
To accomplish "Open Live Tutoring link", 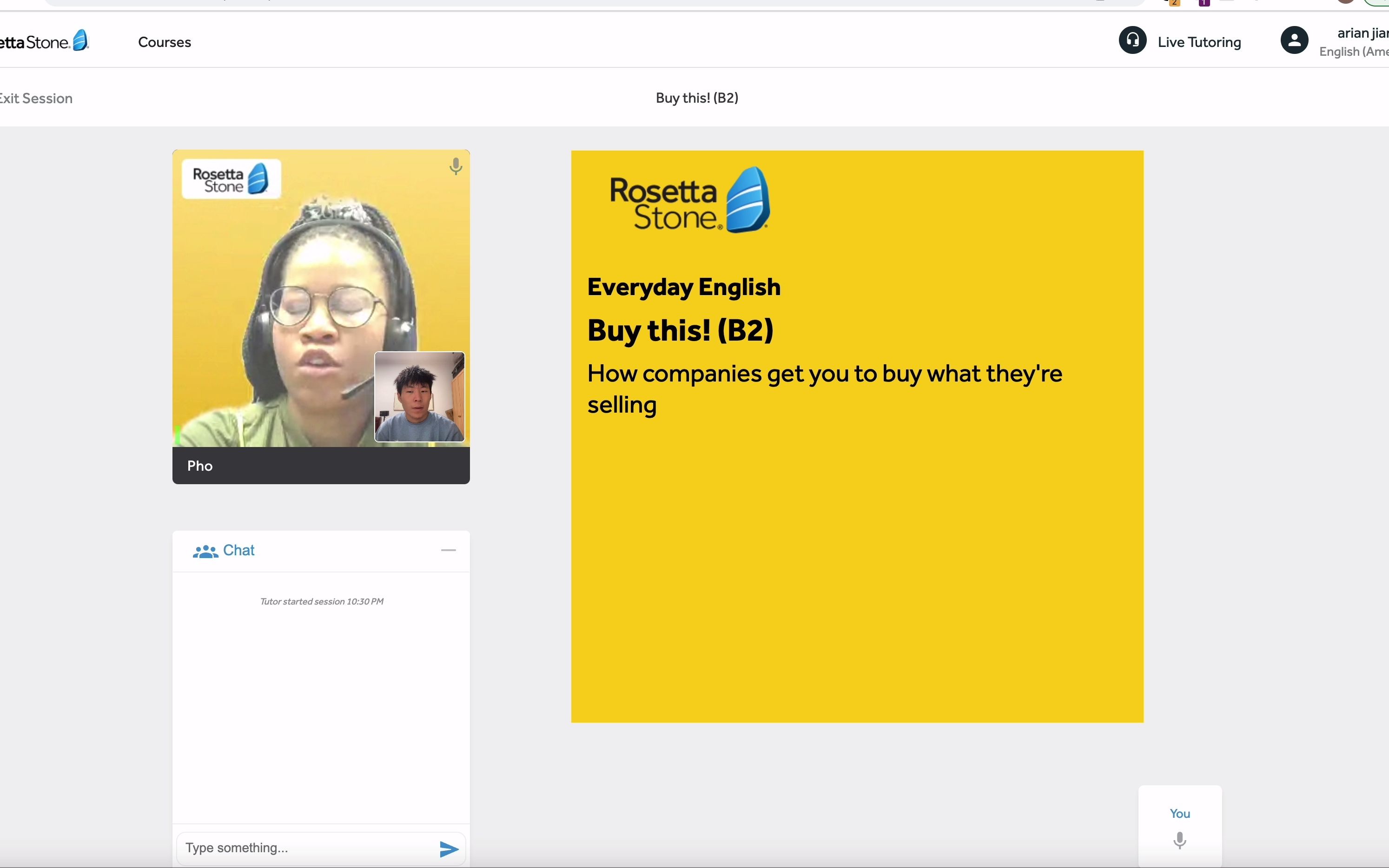I will [1199, 42].
